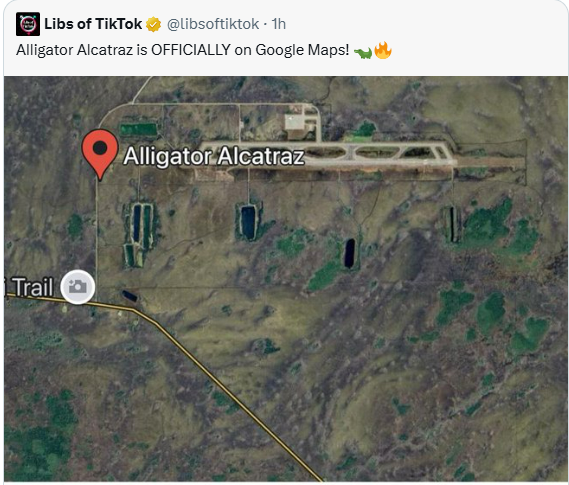Image resolution: width=569 pixels, height=485 pixels.
Task: Open the Libs of TikTok display name
Action: [93, 24]
